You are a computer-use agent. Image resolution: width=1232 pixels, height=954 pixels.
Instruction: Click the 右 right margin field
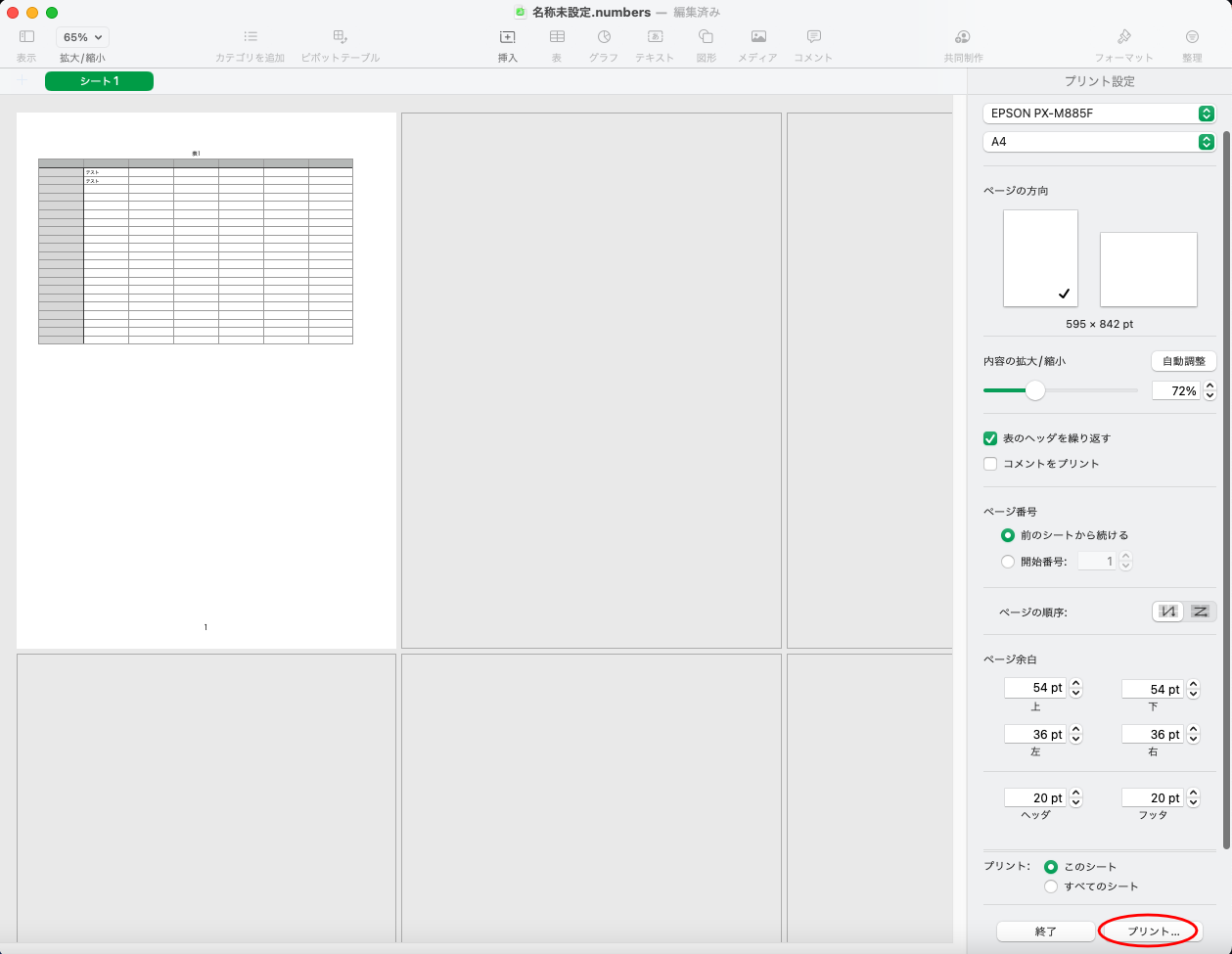point(1153,734)
